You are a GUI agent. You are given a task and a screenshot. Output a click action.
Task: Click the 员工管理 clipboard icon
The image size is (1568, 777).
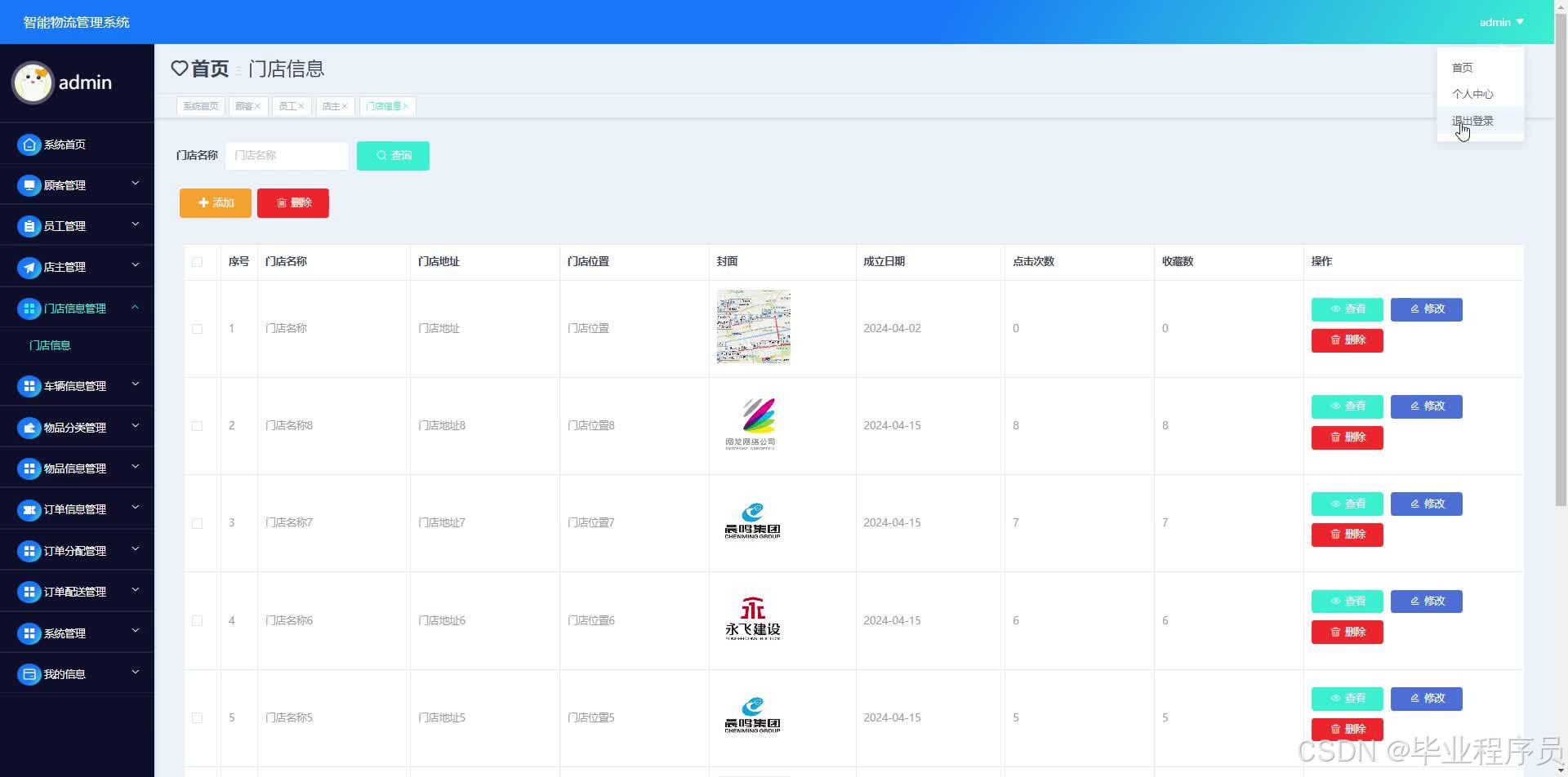29,226
